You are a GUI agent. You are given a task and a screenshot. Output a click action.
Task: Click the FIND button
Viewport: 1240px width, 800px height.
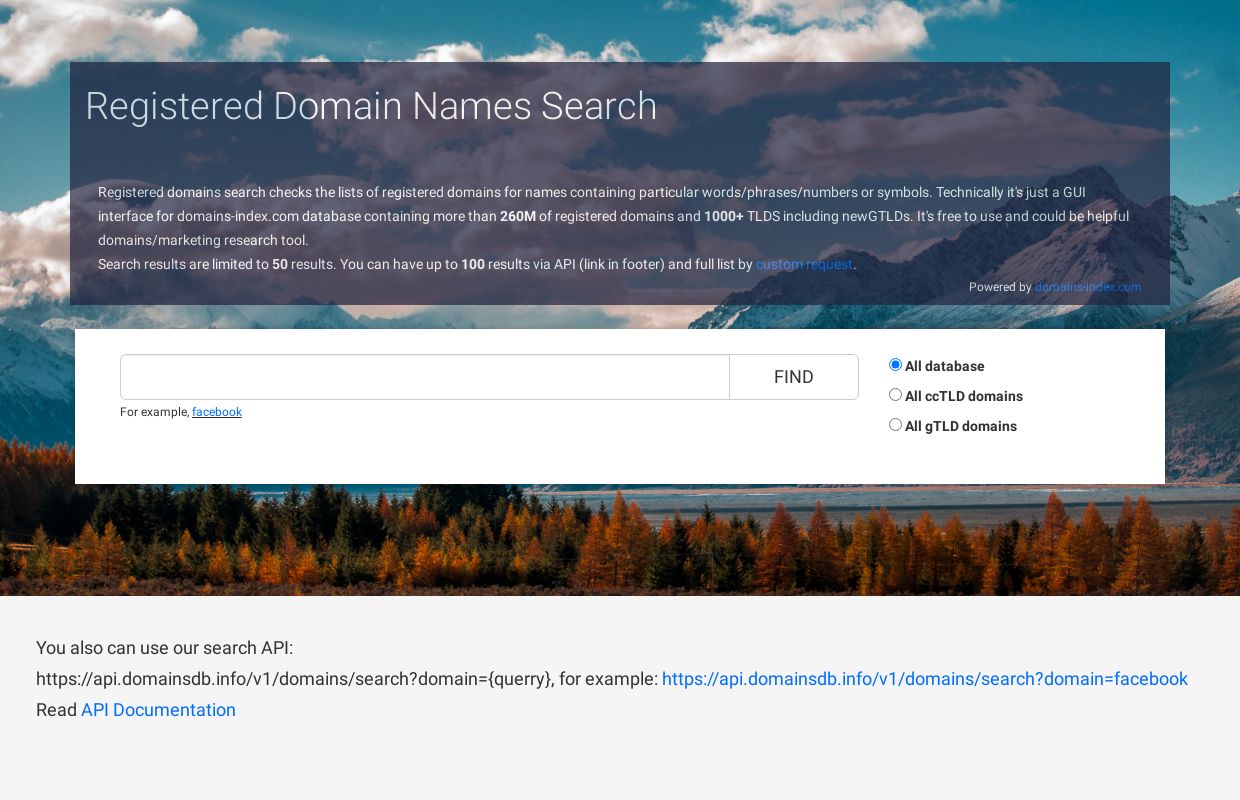[794, 377]
